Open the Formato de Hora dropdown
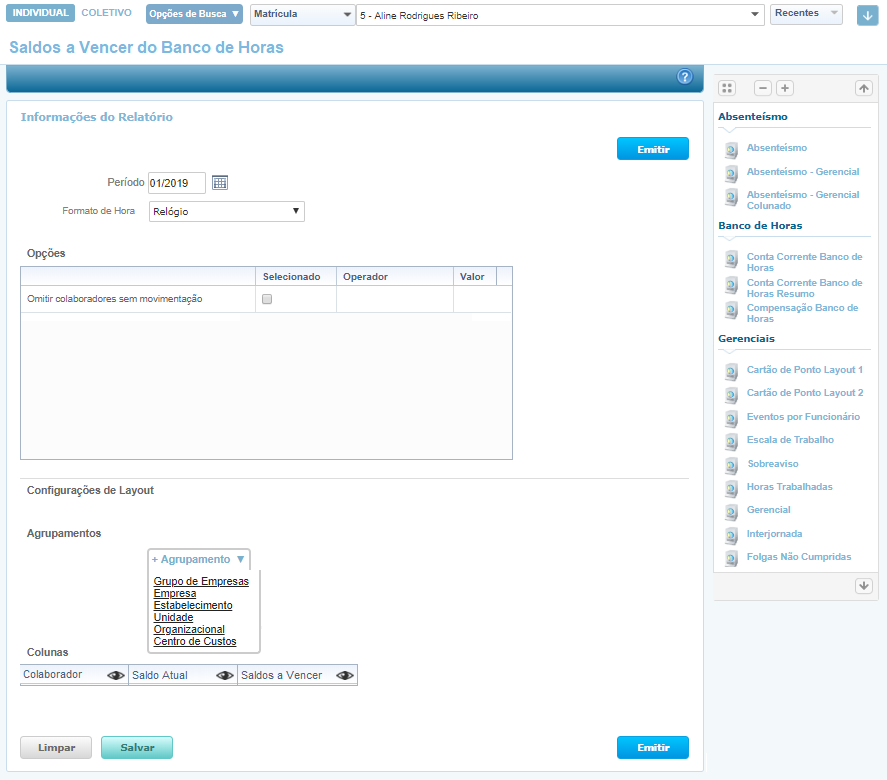 [x=227, y=211]
